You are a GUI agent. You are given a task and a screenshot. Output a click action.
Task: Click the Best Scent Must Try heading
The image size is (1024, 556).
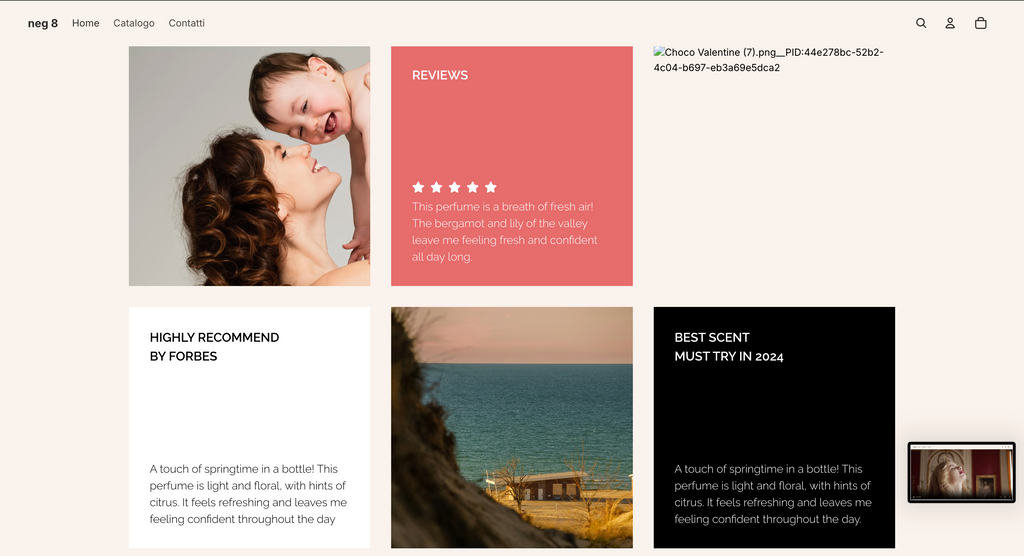point(728,346)
